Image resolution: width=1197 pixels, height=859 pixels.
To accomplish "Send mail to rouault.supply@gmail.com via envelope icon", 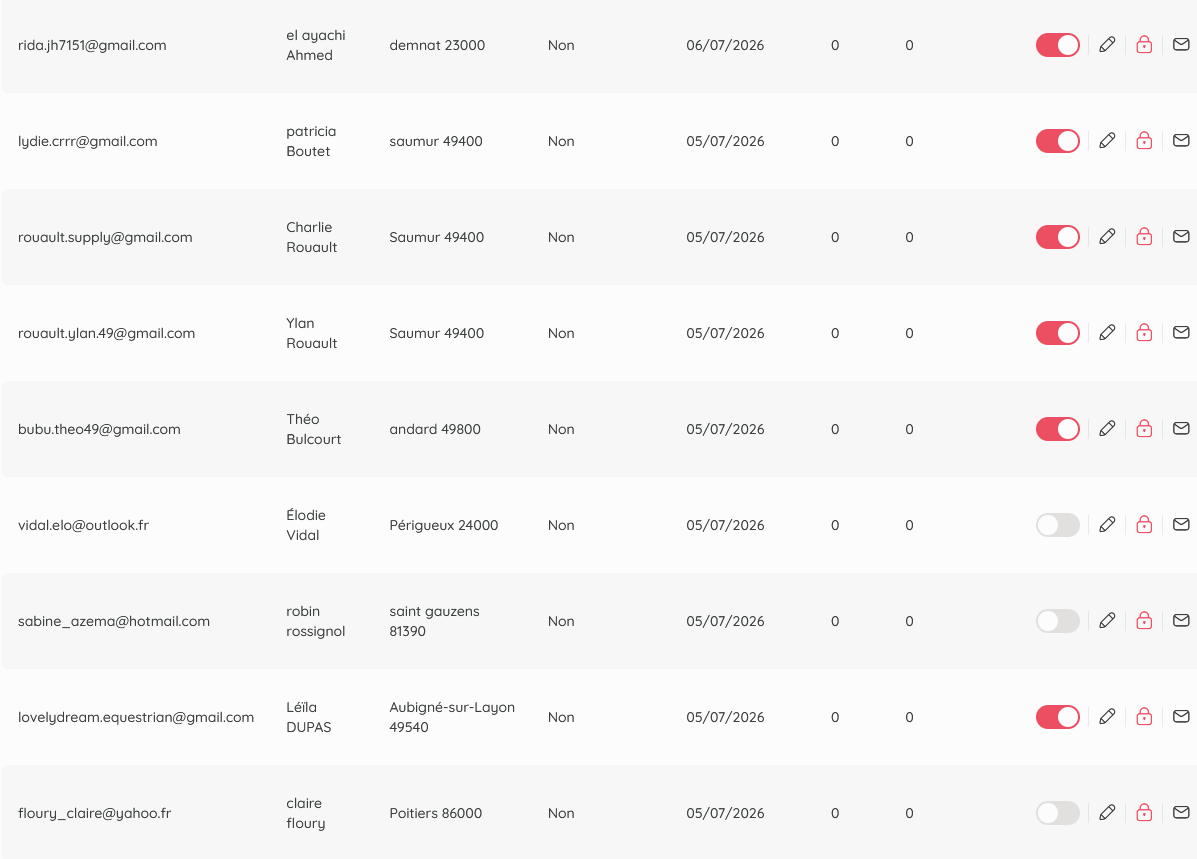I will (x=1181, y=237).
